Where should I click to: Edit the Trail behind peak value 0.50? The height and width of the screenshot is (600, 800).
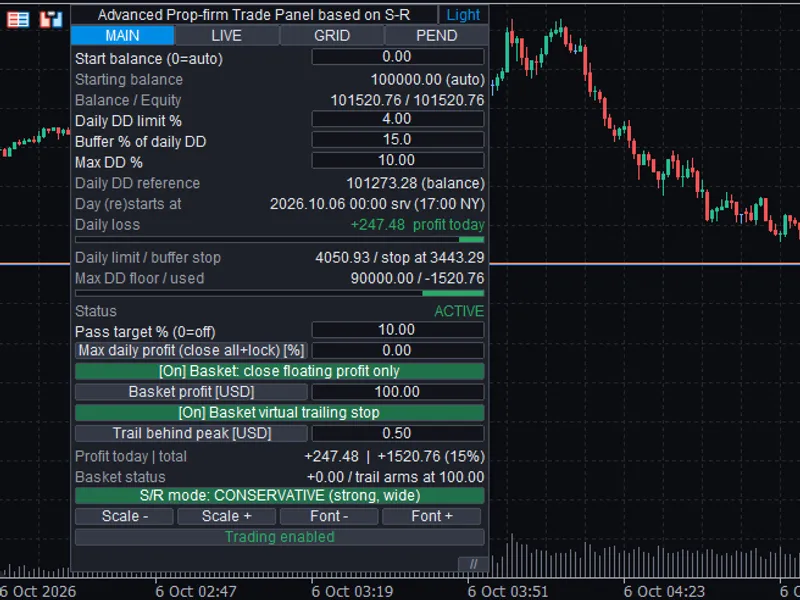[397, 433]
